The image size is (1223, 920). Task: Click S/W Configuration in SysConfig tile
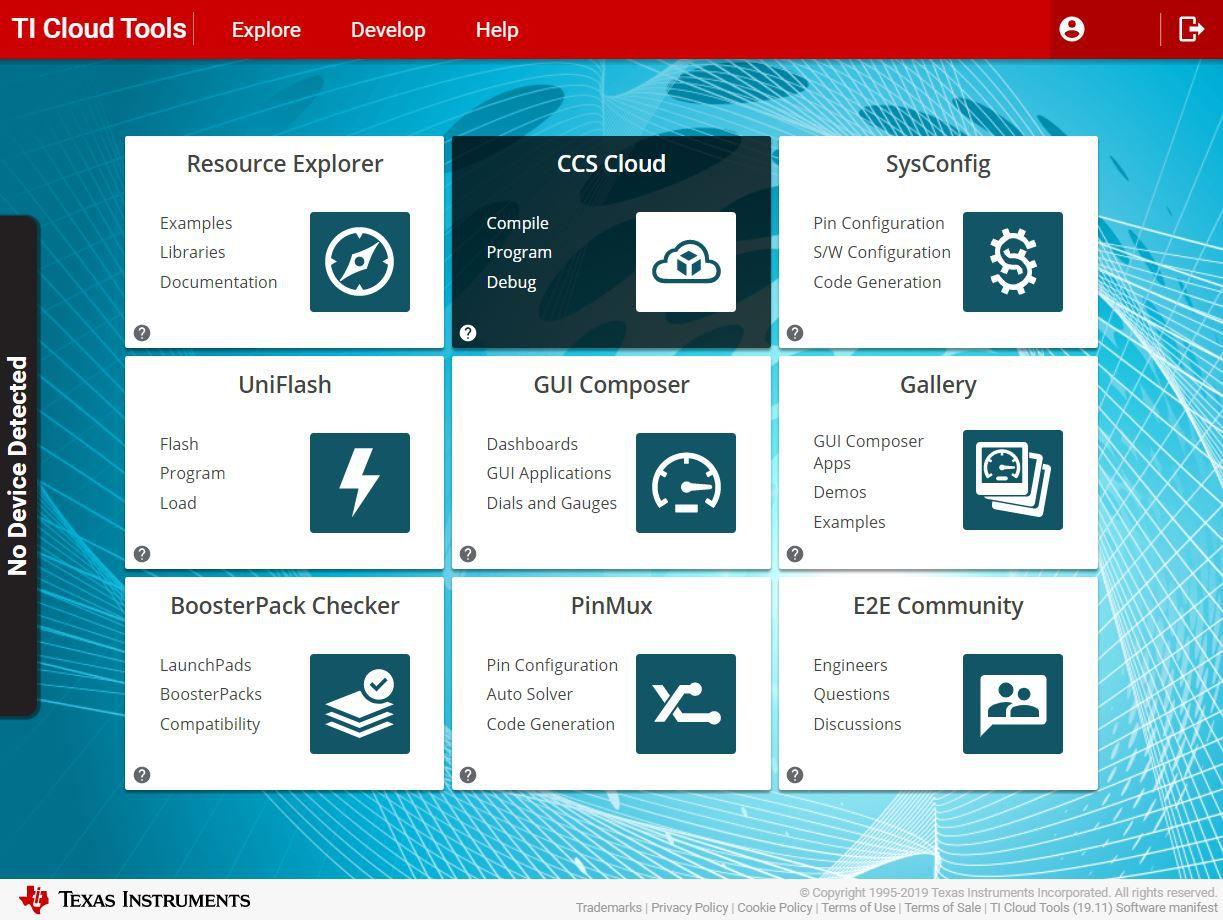(x=882, y=252)
